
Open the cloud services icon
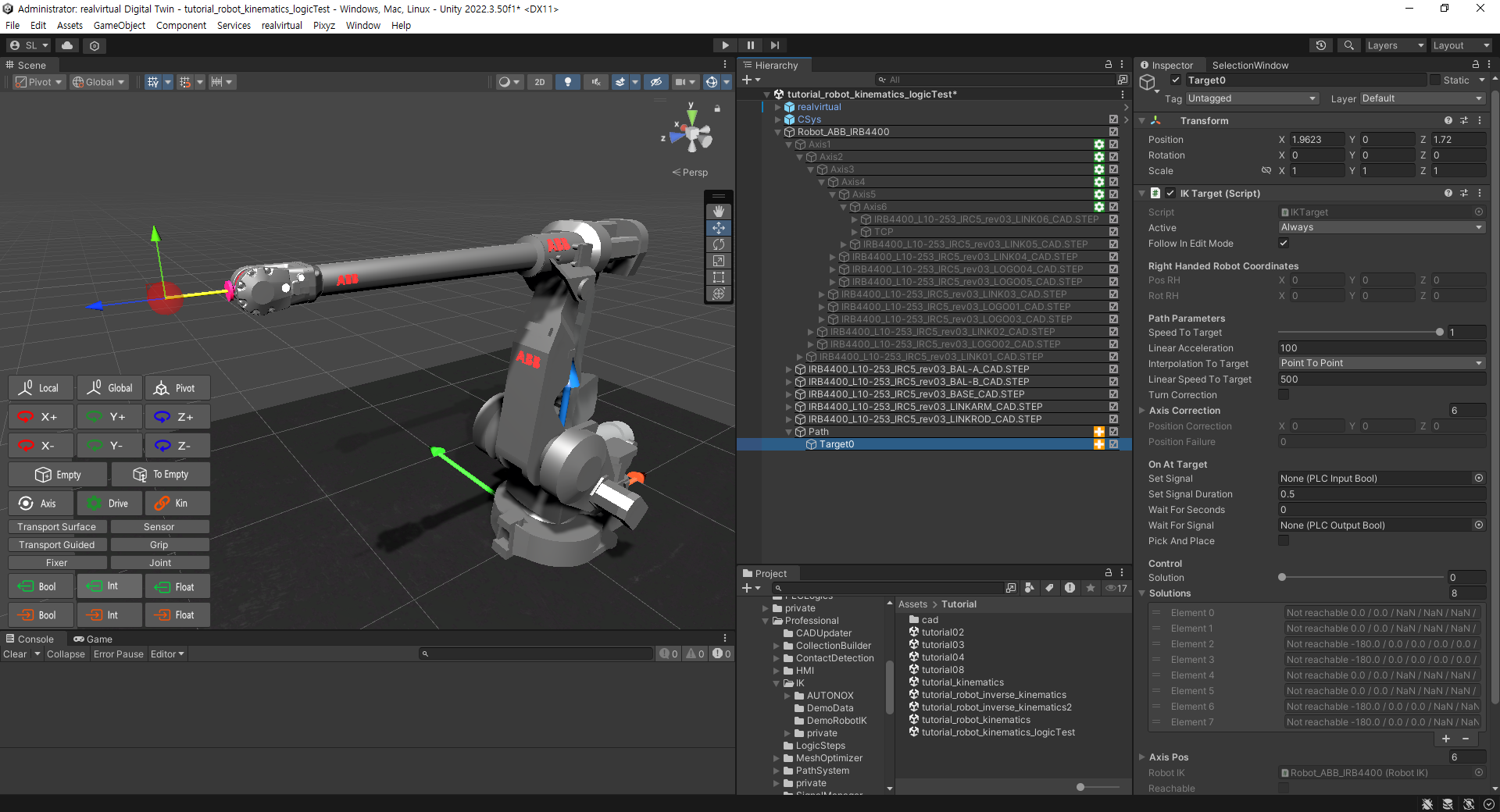pyautogui.click(x=67, y=45)
